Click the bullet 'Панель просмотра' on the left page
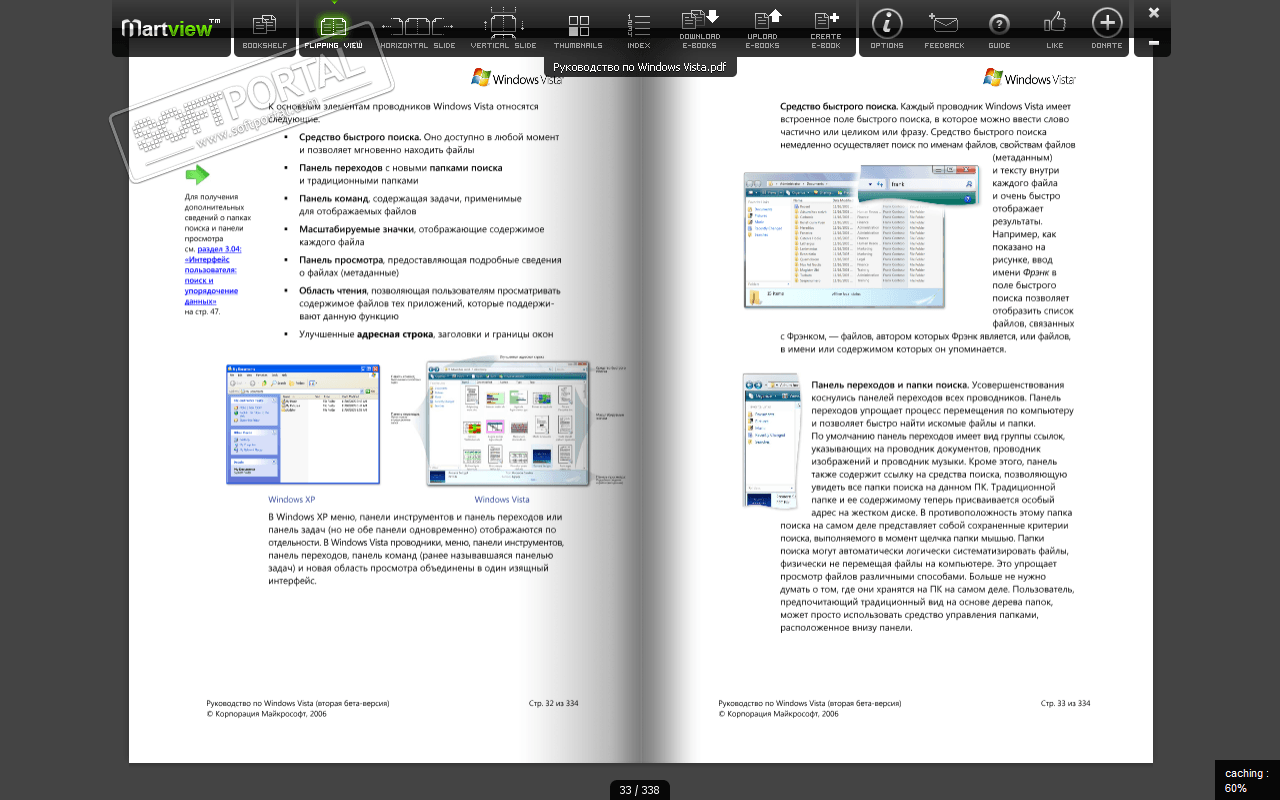1280x800 pixels. [341, 260]
